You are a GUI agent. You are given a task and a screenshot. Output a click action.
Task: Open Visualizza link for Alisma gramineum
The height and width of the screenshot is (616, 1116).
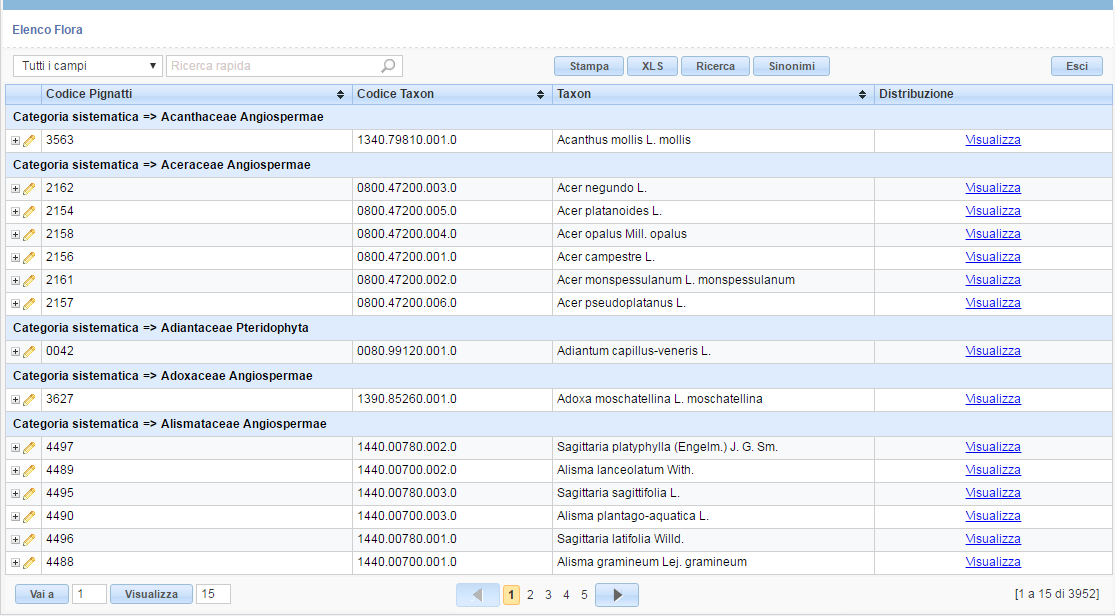(x=993, y=562)
